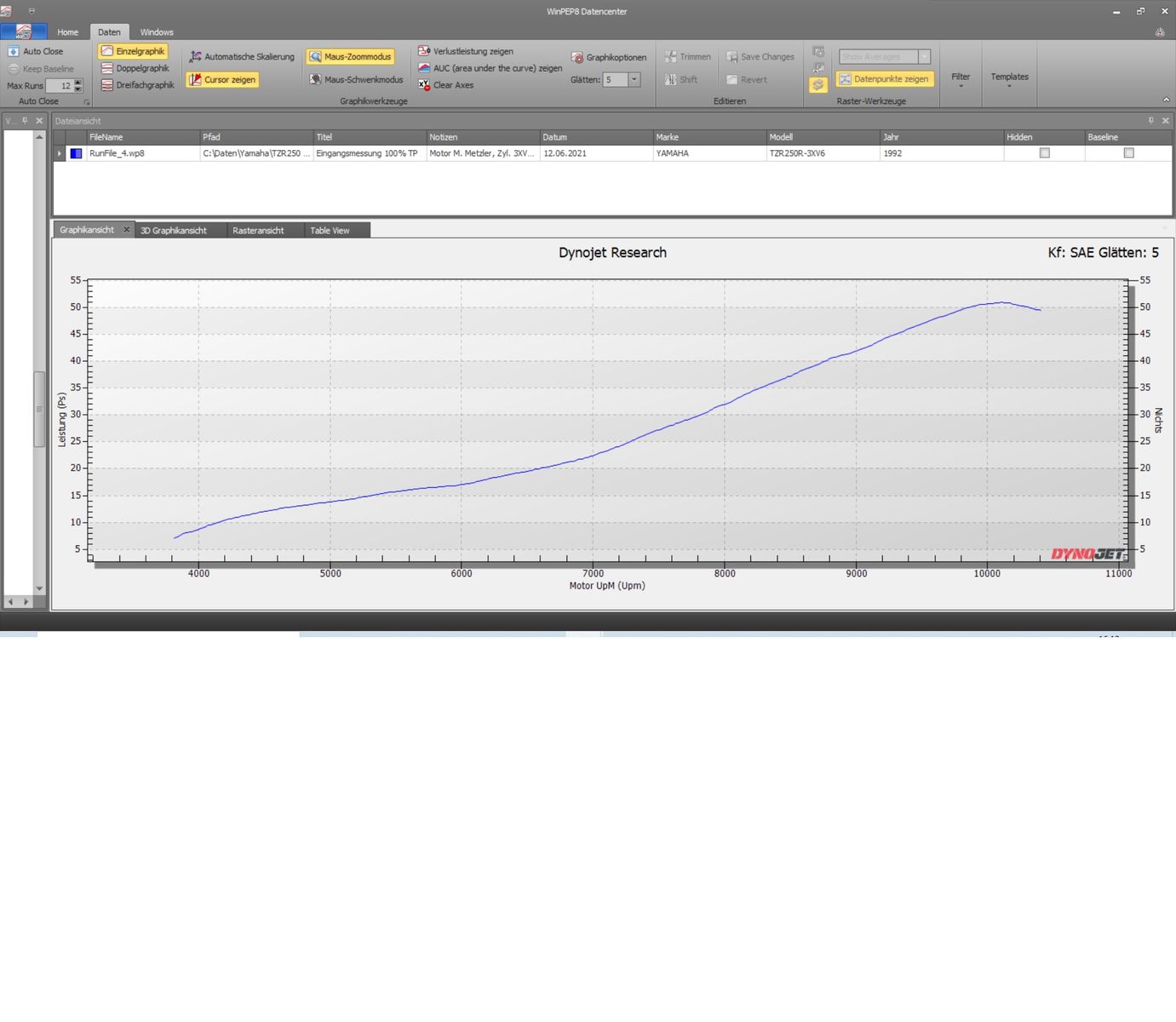Switch to Doppelgraphik double graph layout

[135, 68]
